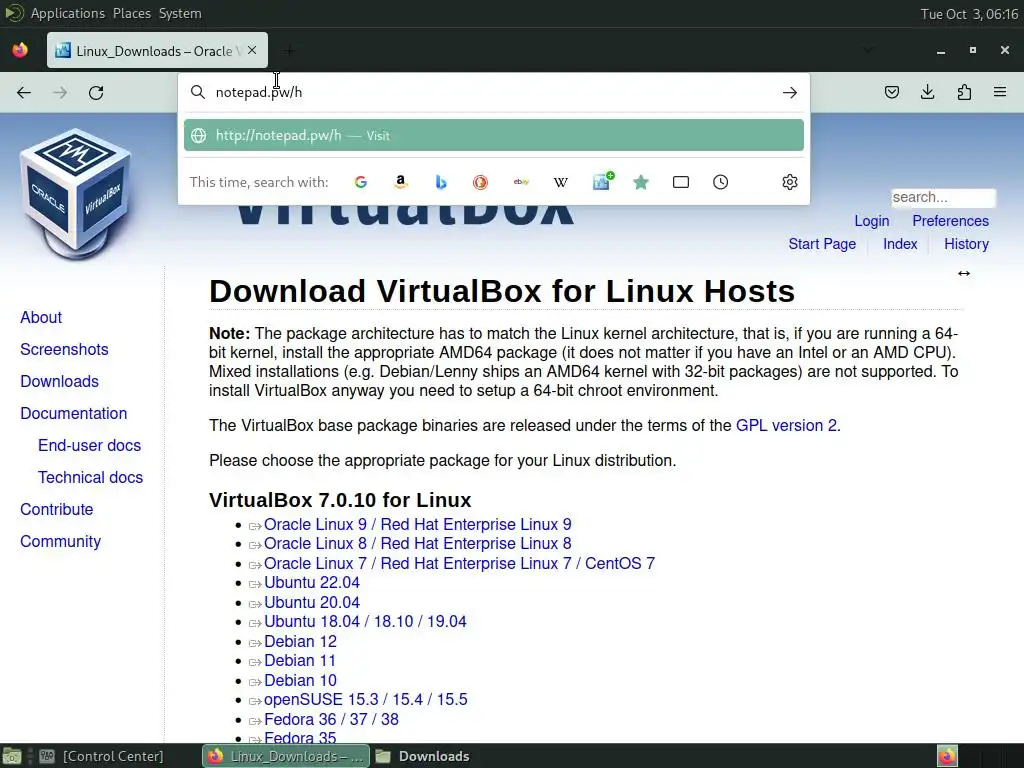Search with the VirtualBox site engine
The width and height of the screenshot is (1024, 768).
click(603, 181)
